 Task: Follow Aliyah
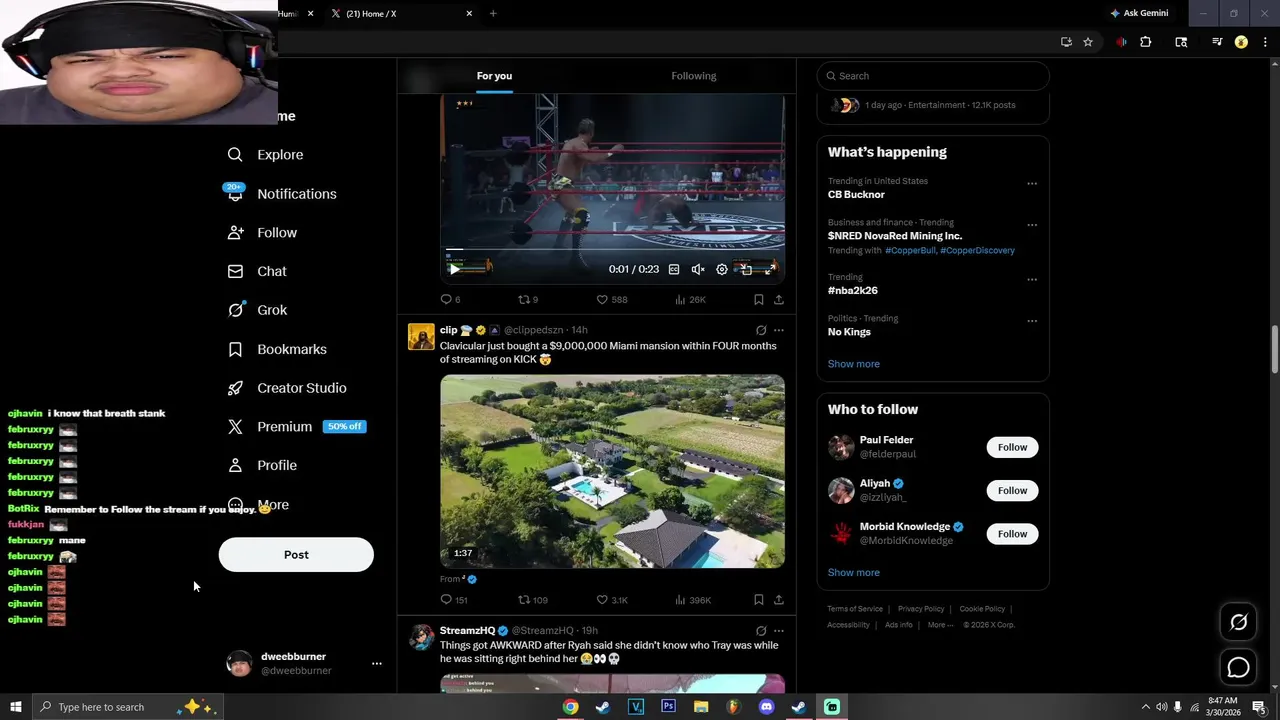[x=1012, y=490]
